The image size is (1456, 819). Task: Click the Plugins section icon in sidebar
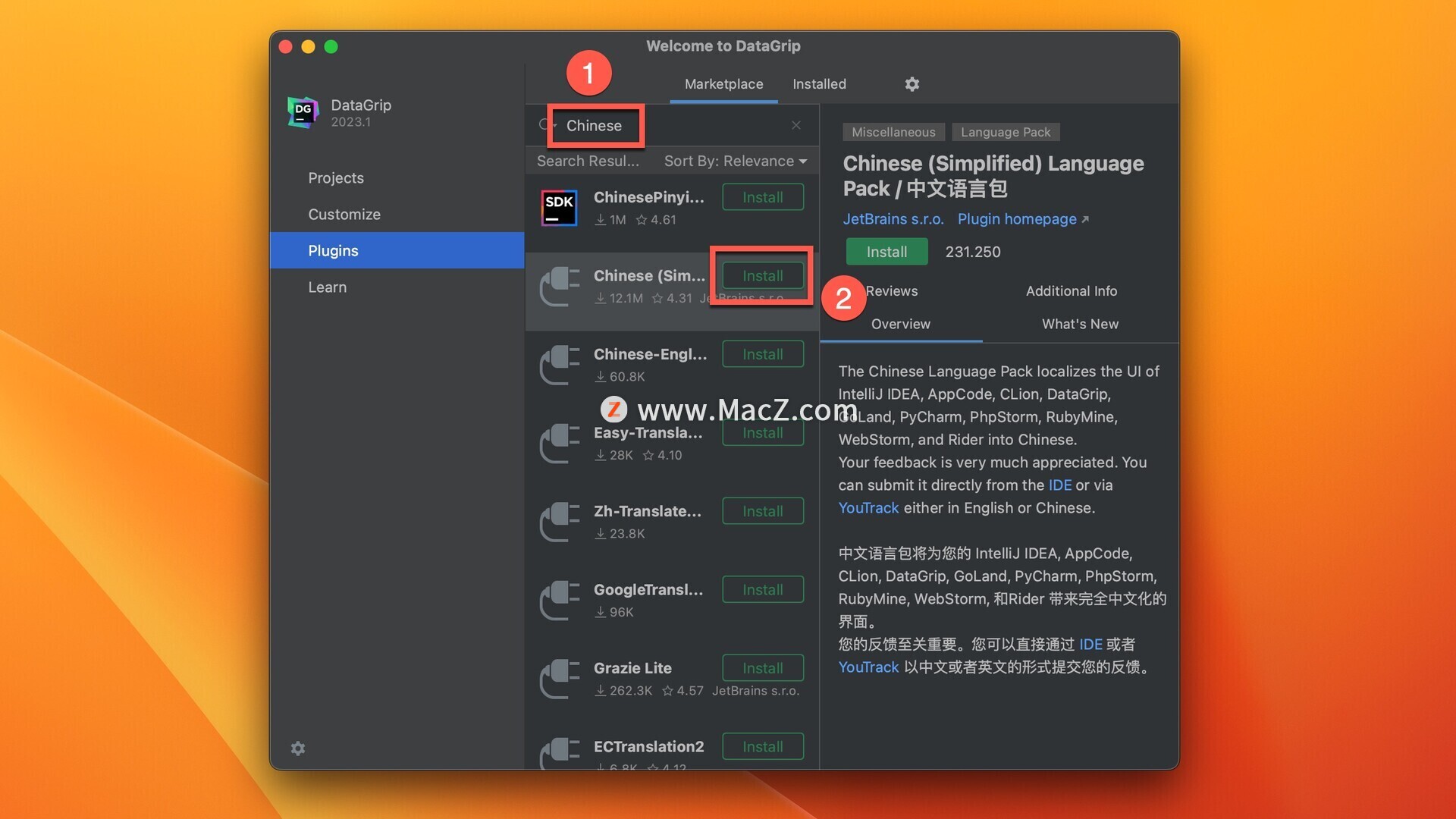[333, 251]
